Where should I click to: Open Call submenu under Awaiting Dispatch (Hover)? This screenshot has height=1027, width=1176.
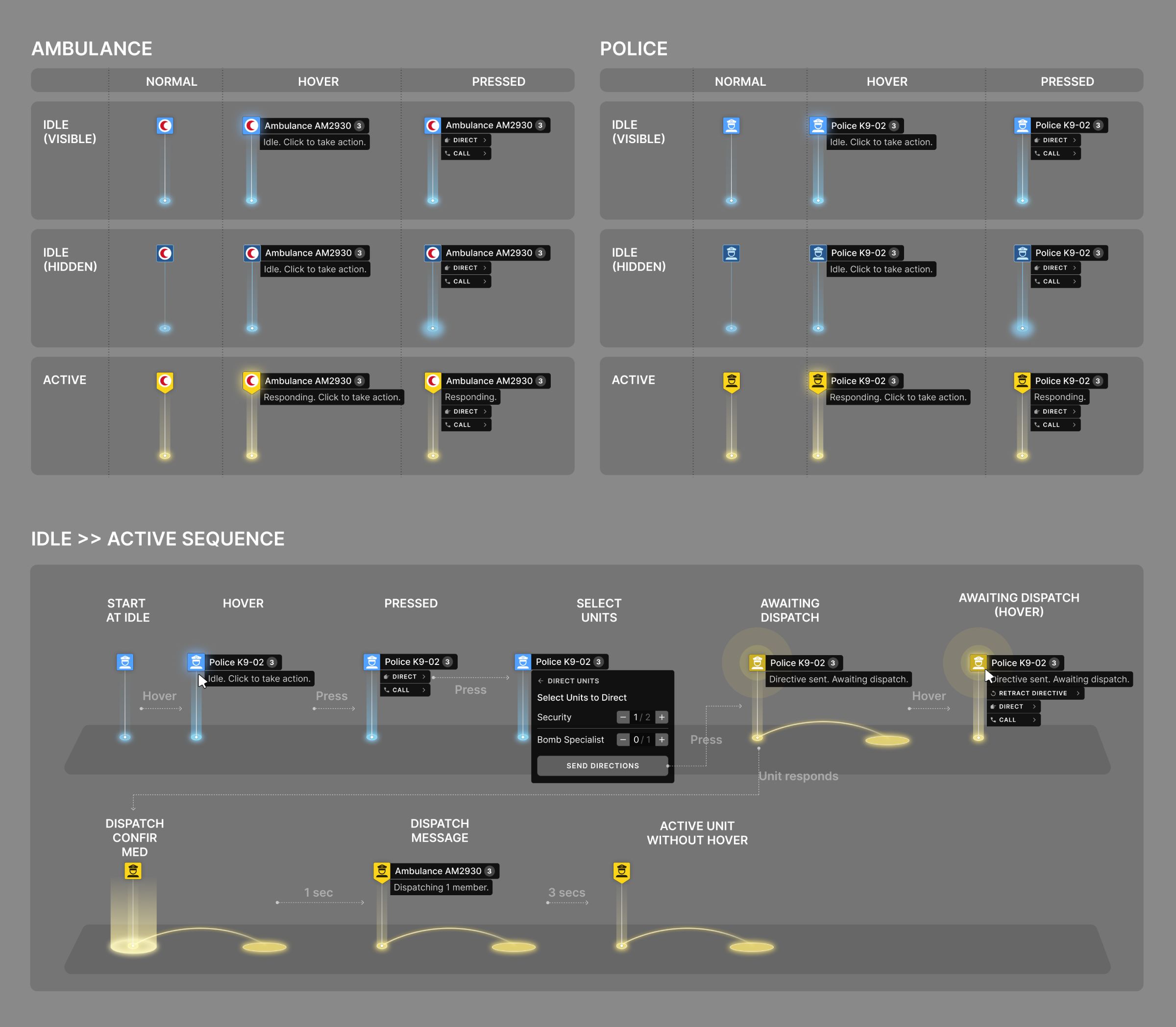[x=1013, y=720]
